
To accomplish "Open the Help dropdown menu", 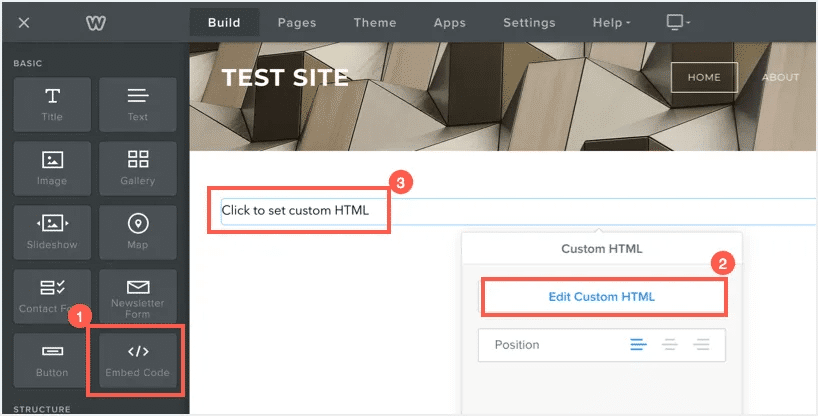I will tap(611, 23).
